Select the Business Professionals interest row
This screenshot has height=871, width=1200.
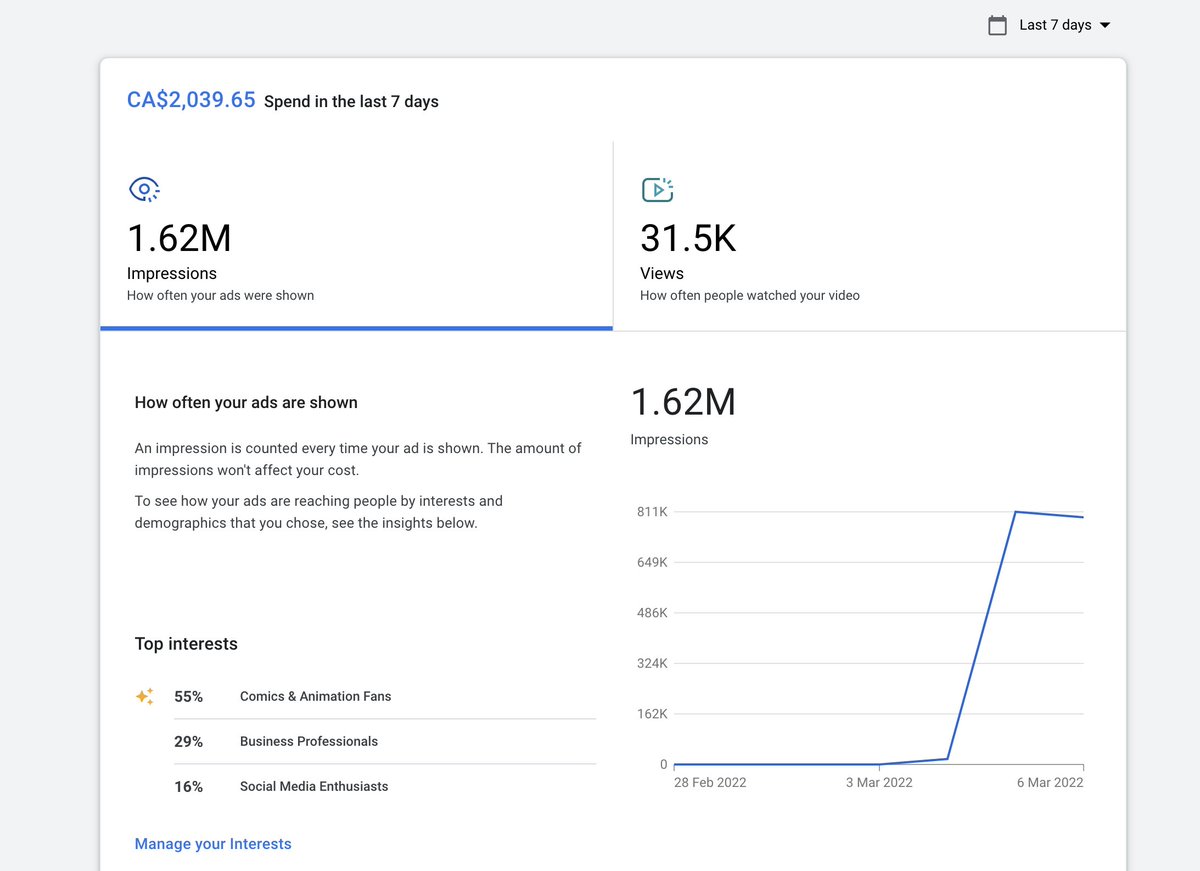[309, 741]
